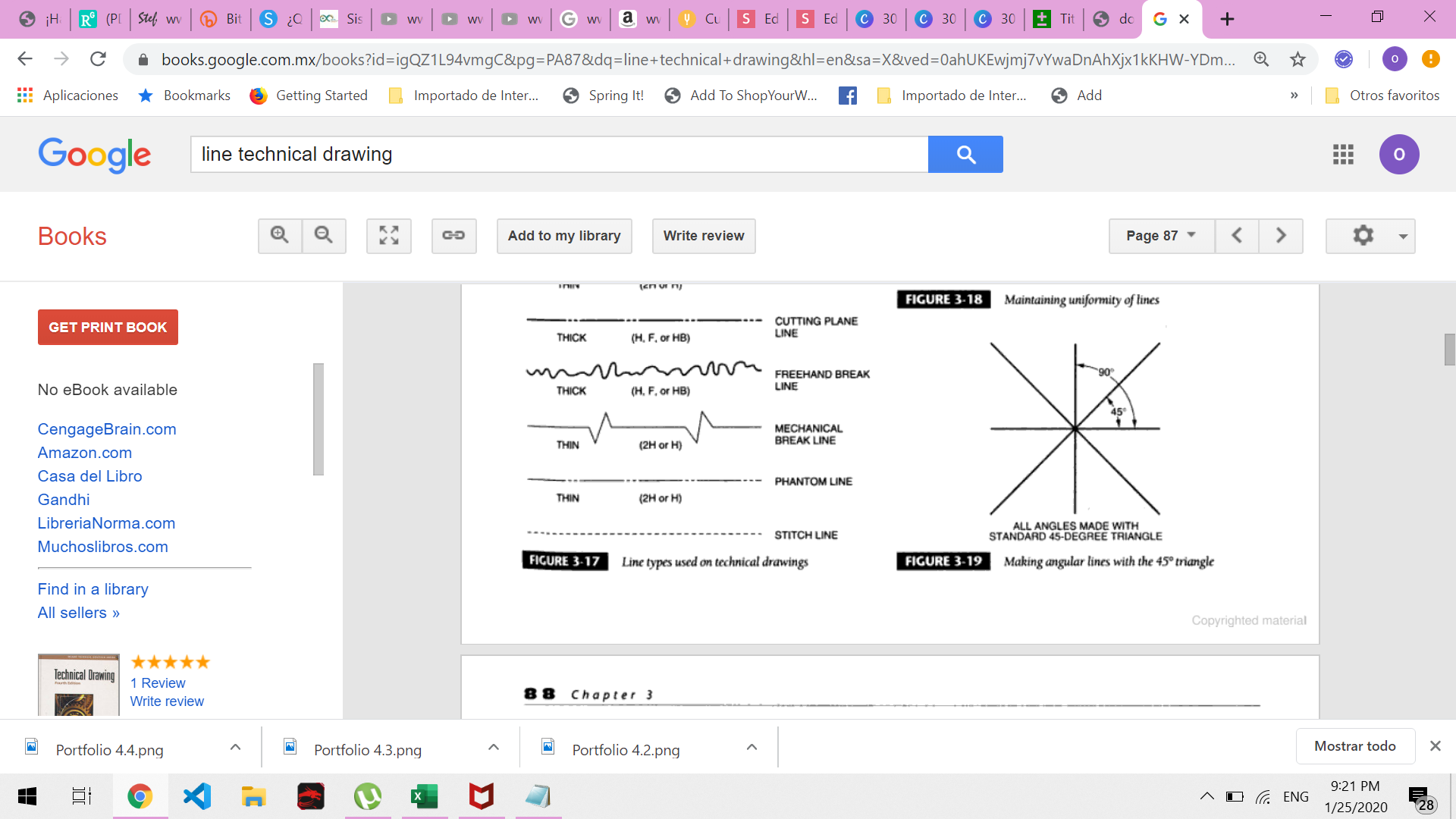Click Add to my library button
This screenshot has height=819, width=1456.
(564, 236)
